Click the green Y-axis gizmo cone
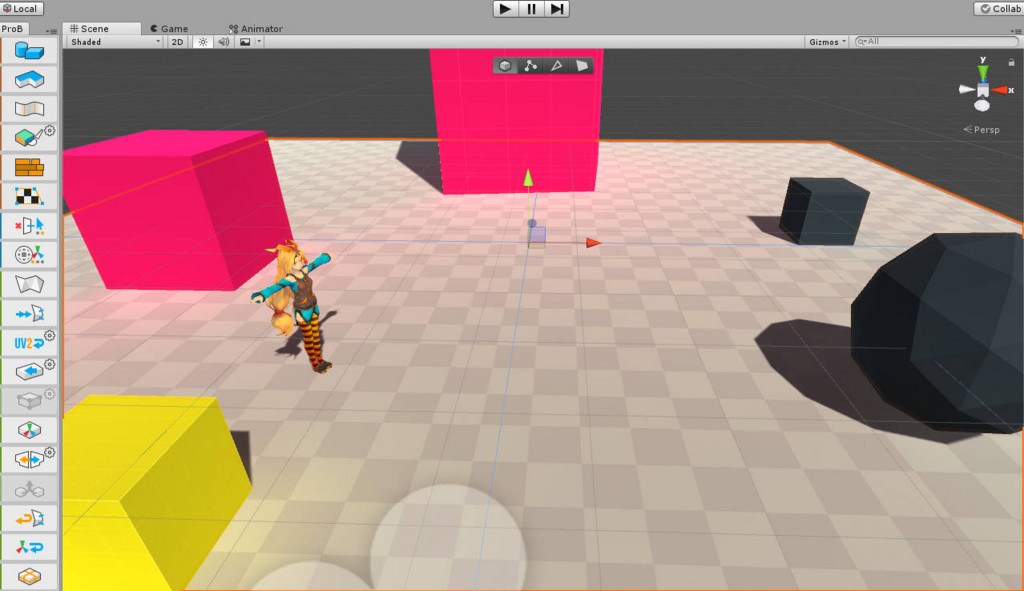Viewport: 1024px width, 591px height. pos(983,72)
